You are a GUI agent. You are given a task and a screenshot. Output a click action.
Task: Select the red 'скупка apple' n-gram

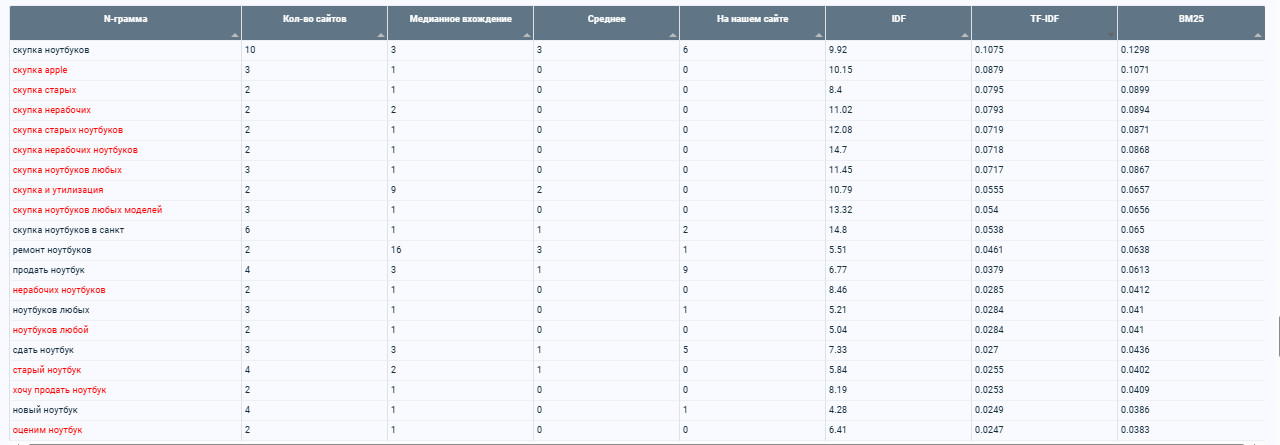tap(40, 70)
